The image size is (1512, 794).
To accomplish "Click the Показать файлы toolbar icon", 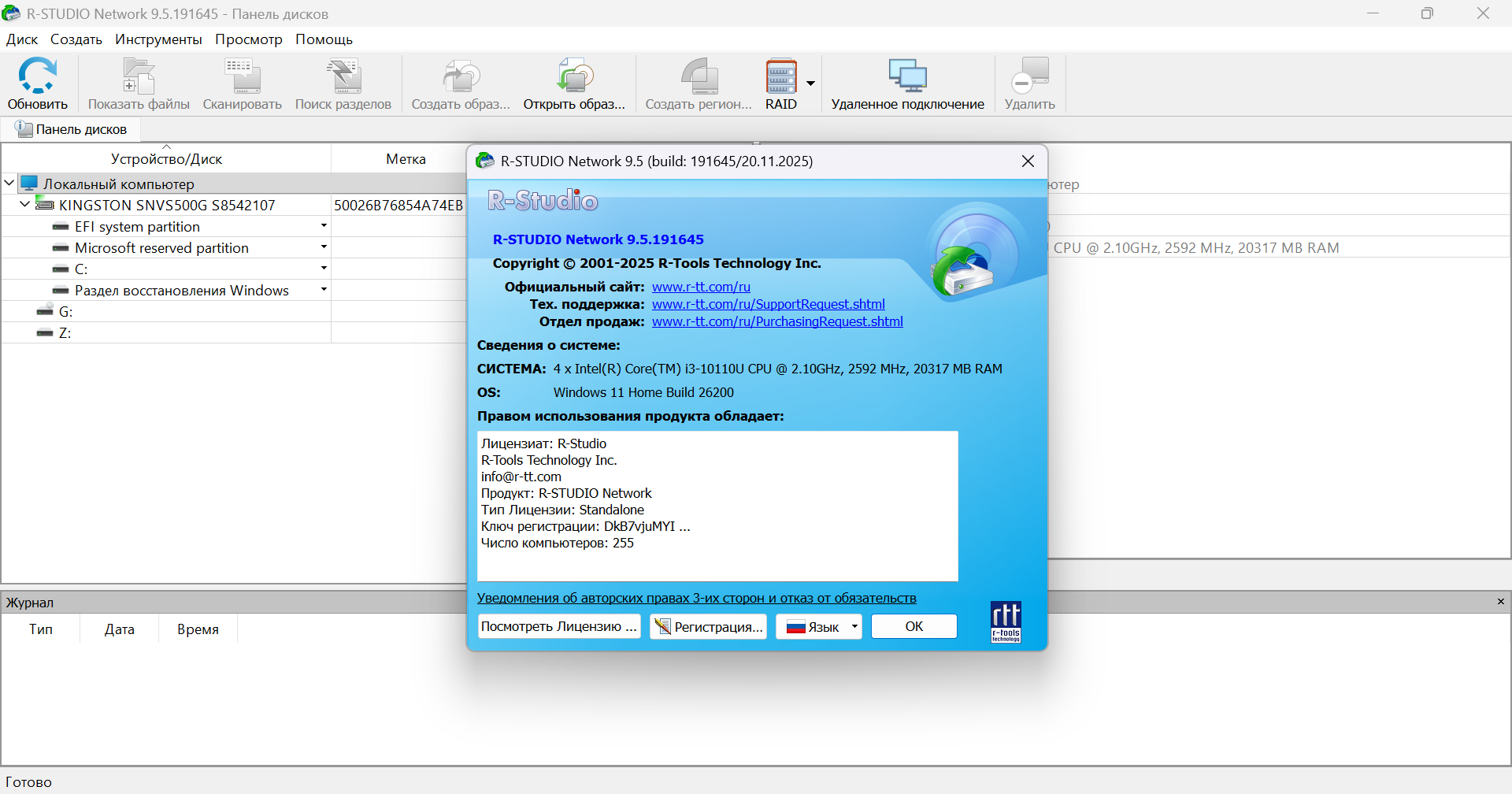I will click(x=139, y=76).
